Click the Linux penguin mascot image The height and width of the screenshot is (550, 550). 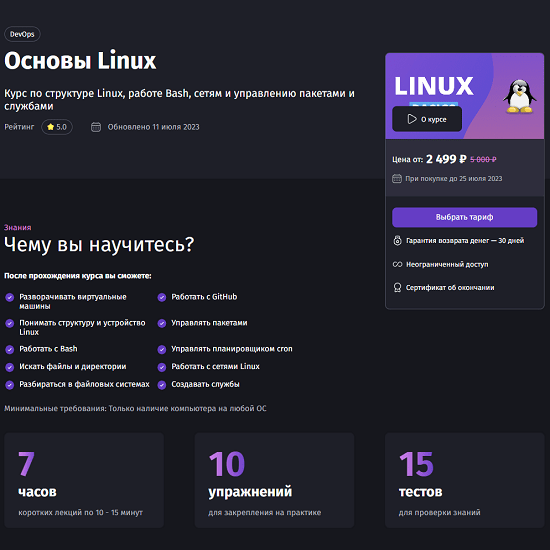[519, 96]
